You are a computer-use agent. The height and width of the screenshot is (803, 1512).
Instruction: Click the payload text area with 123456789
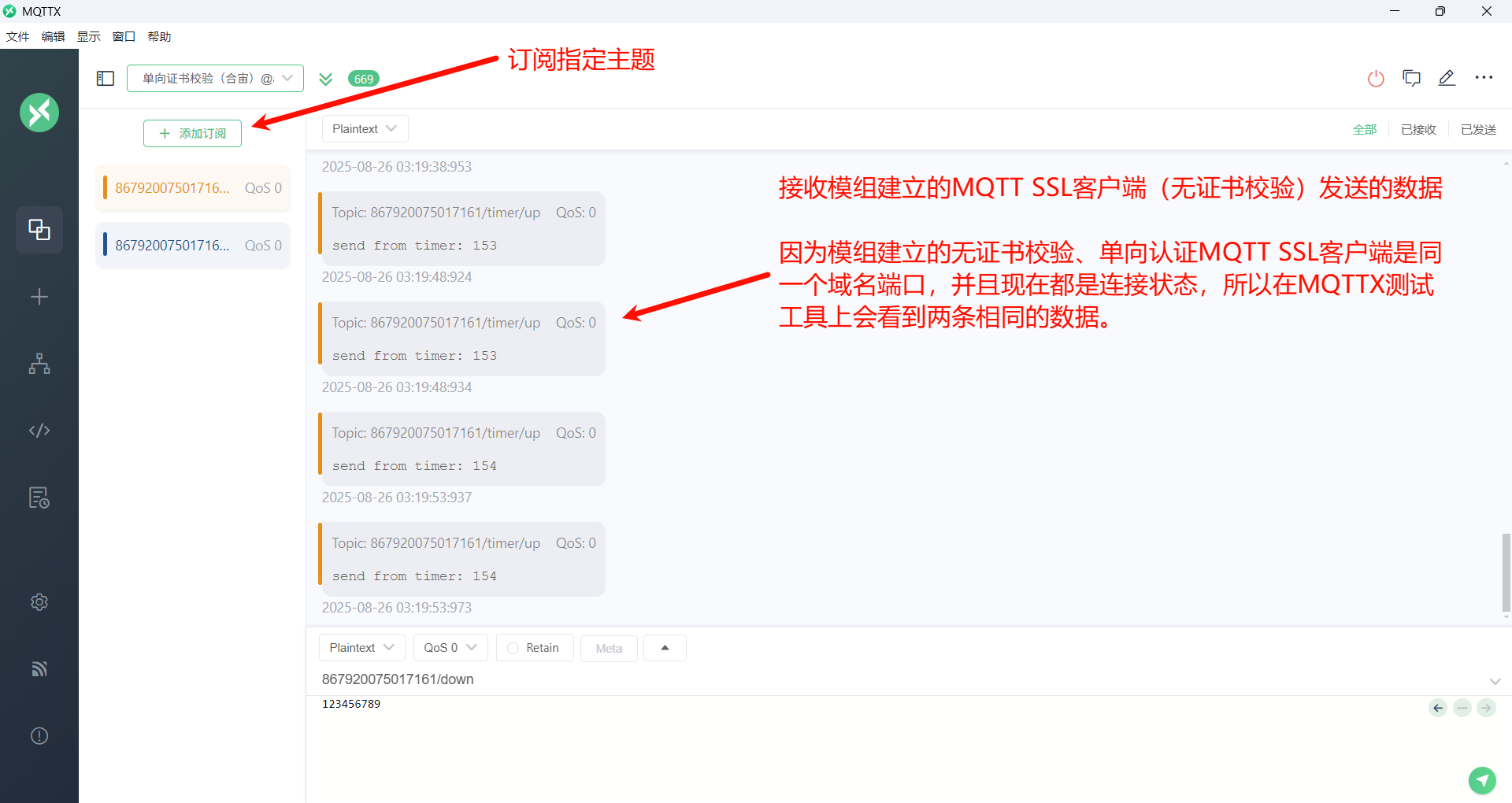866,748
